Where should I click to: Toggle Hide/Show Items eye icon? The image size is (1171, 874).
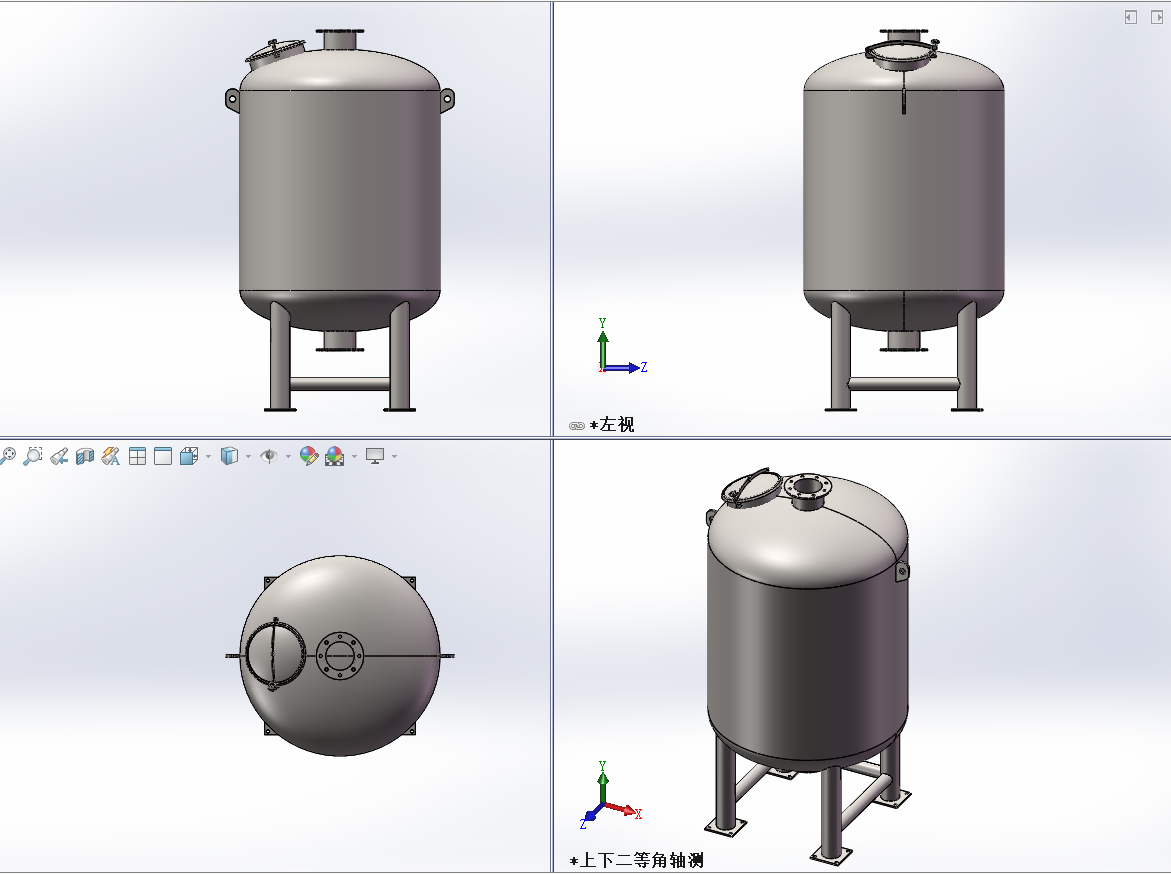[268, 456]
